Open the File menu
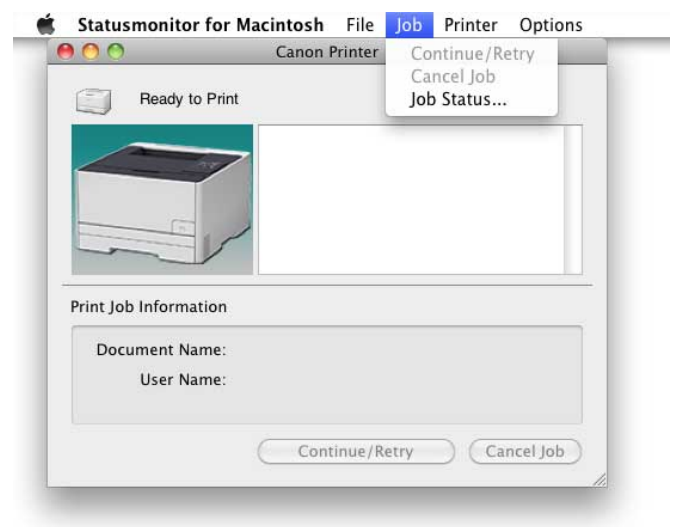The image size is (679, 527). [x=360, y=25]
